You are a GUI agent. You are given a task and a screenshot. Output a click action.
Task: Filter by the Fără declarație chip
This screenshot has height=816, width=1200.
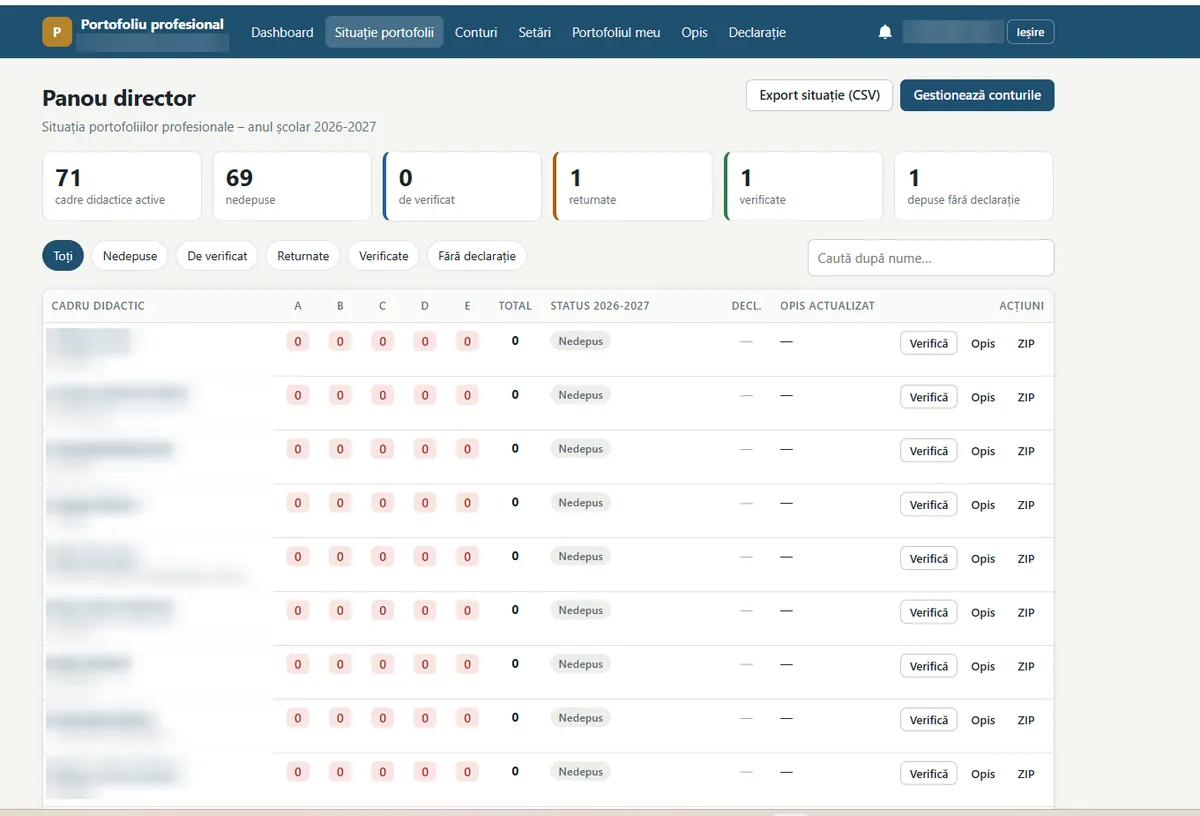477,256
